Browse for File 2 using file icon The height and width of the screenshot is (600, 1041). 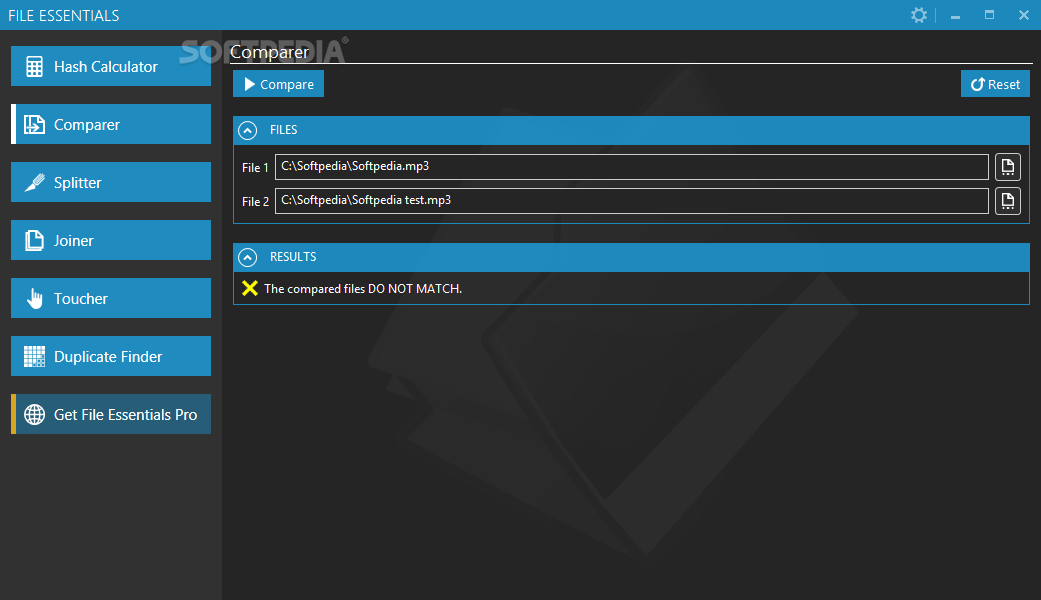pyautogui.click(x=1007, y=200)
